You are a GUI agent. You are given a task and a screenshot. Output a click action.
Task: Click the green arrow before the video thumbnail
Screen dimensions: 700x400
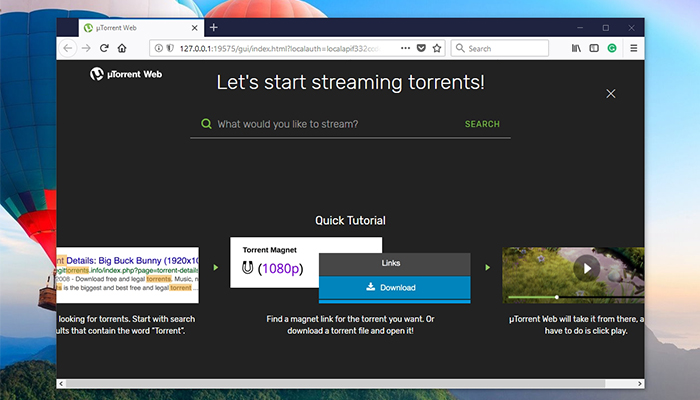tap(488, 267)
